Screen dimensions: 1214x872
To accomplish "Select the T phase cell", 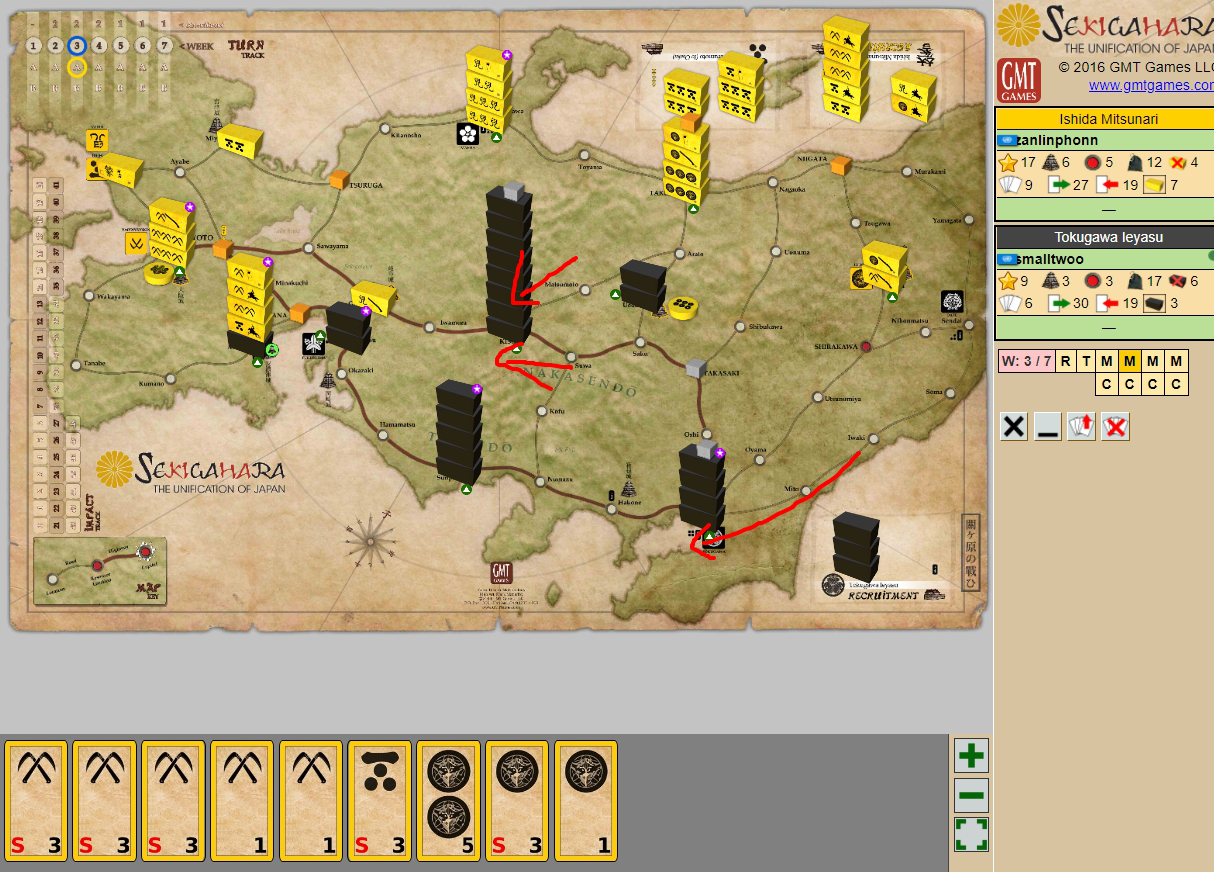I will point(1086,361).
